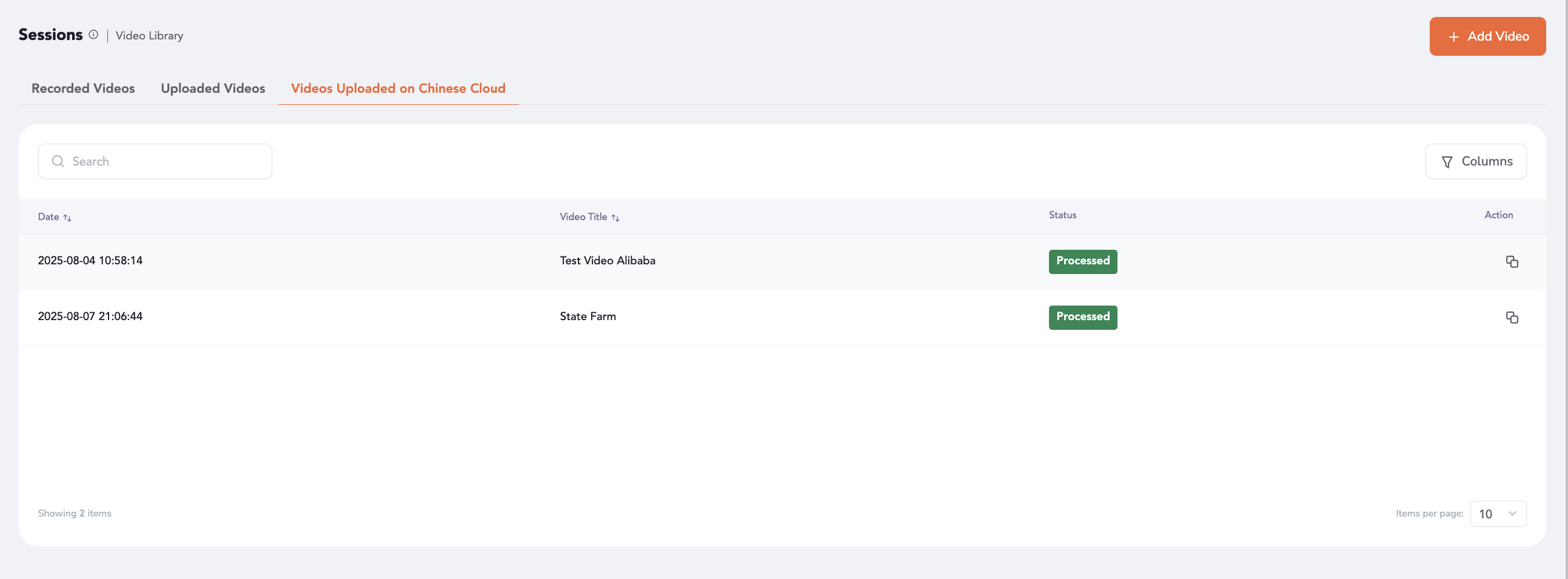Click the sort arrows next to Video Title
Image resolution: width=1568 pixels, height=579 pixels.
point(615,218)
